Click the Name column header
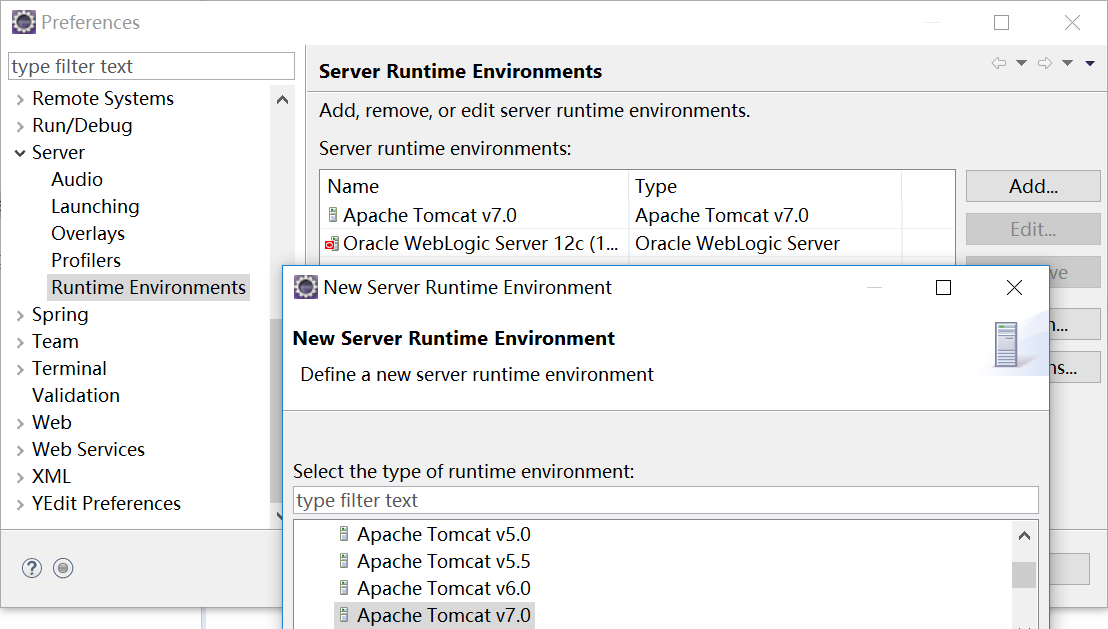This screenshot has height=629, width=1108. tap(474, 186)
